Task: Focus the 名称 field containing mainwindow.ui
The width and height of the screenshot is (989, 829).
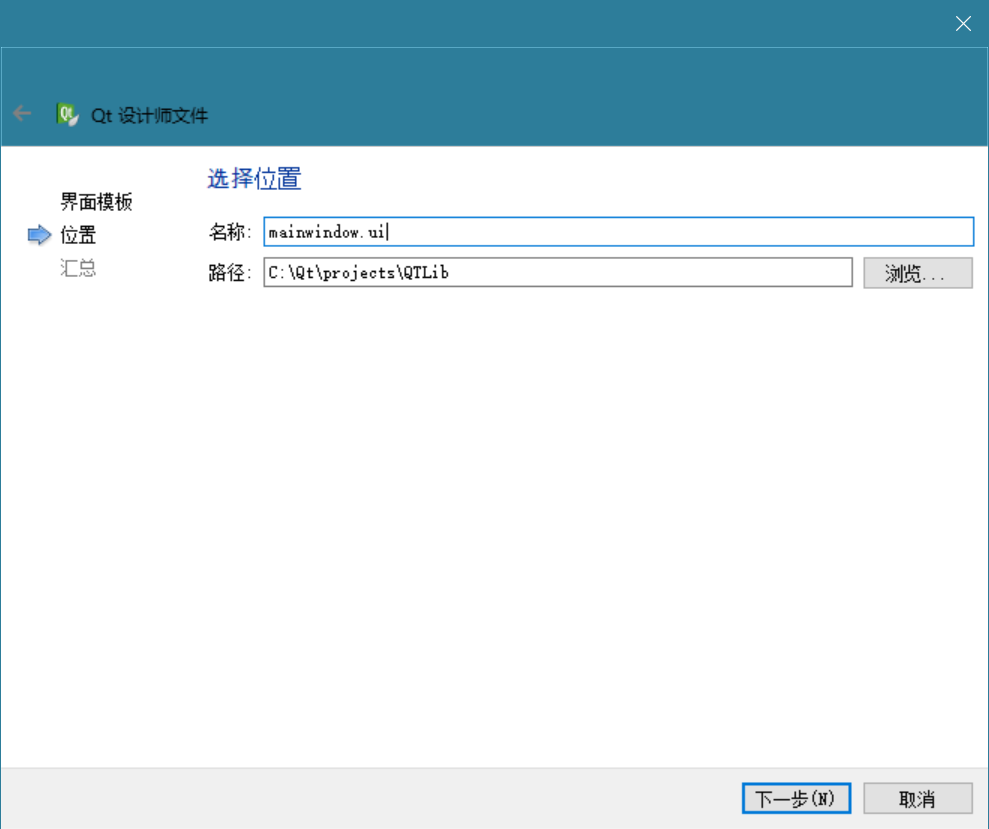Action: coord(618,232)
